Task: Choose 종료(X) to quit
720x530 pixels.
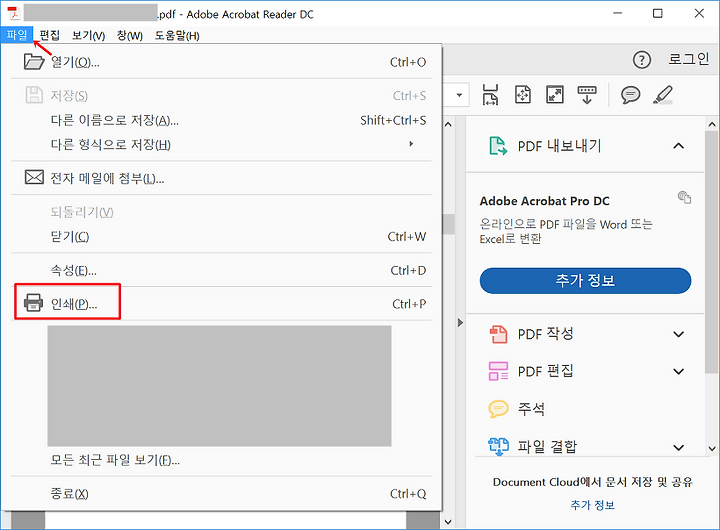Action: pyautogui.click(x=221, y=494)
